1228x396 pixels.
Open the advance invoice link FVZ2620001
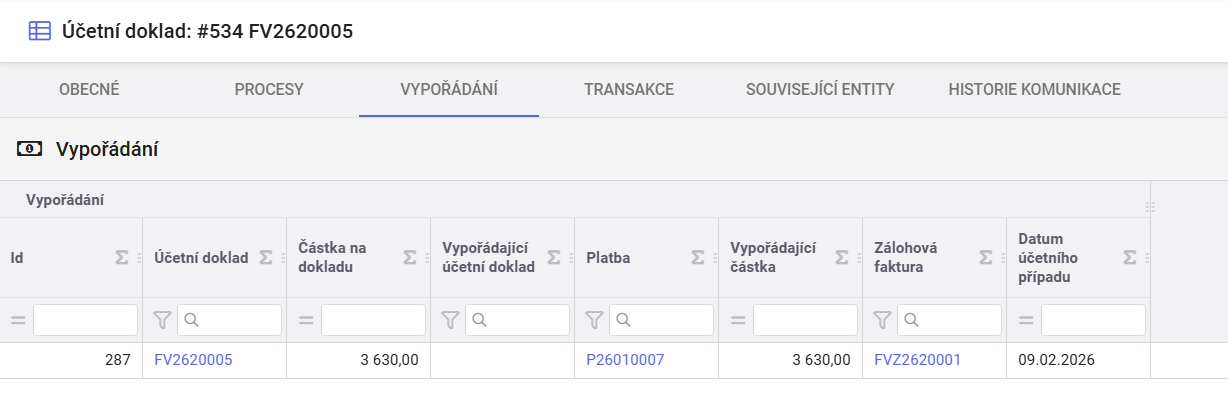tap(917, 360)
